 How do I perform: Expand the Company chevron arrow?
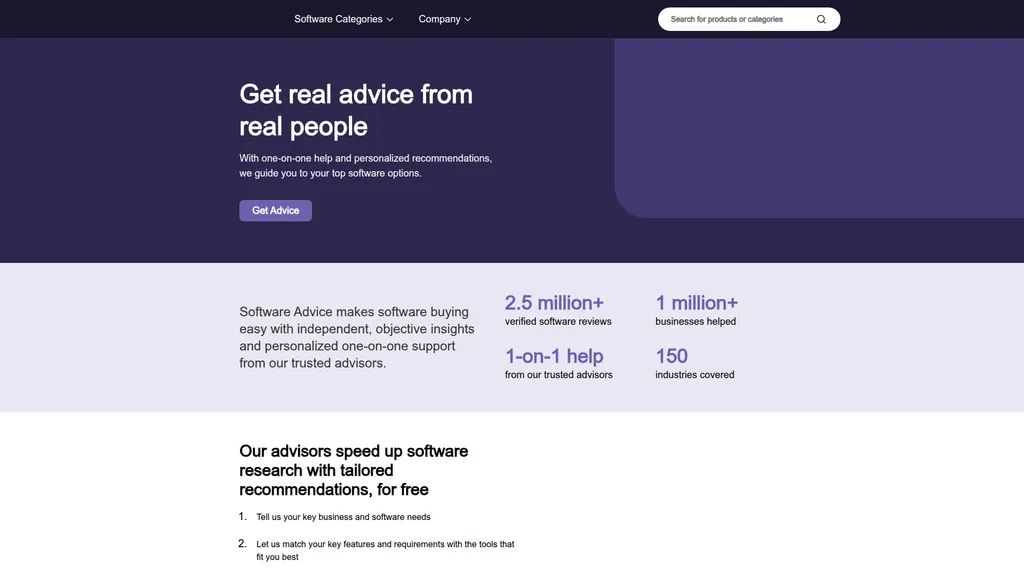tap(468, 20)
